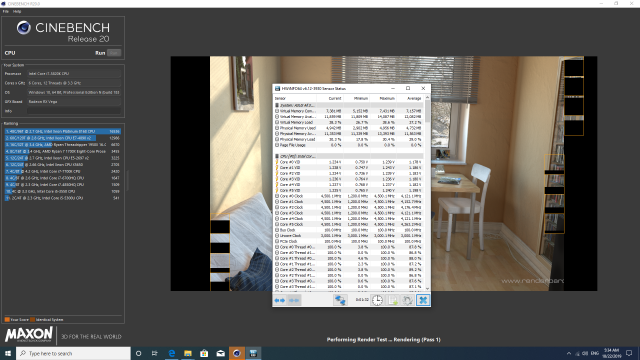This screenshot has height=360, width=640.
Task: Select the Virtual Memory Load sensor row
Action: (348, 122)
